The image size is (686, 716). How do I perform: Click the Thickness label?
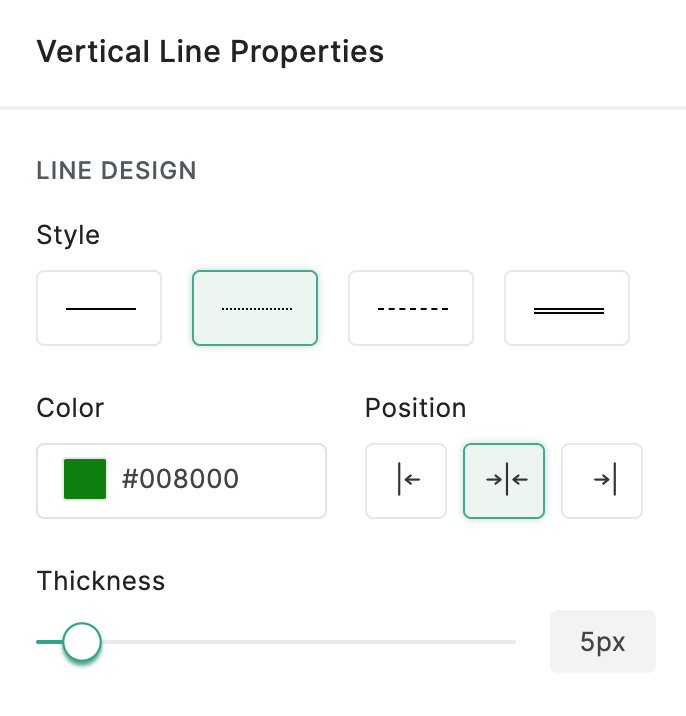[101, 581]
